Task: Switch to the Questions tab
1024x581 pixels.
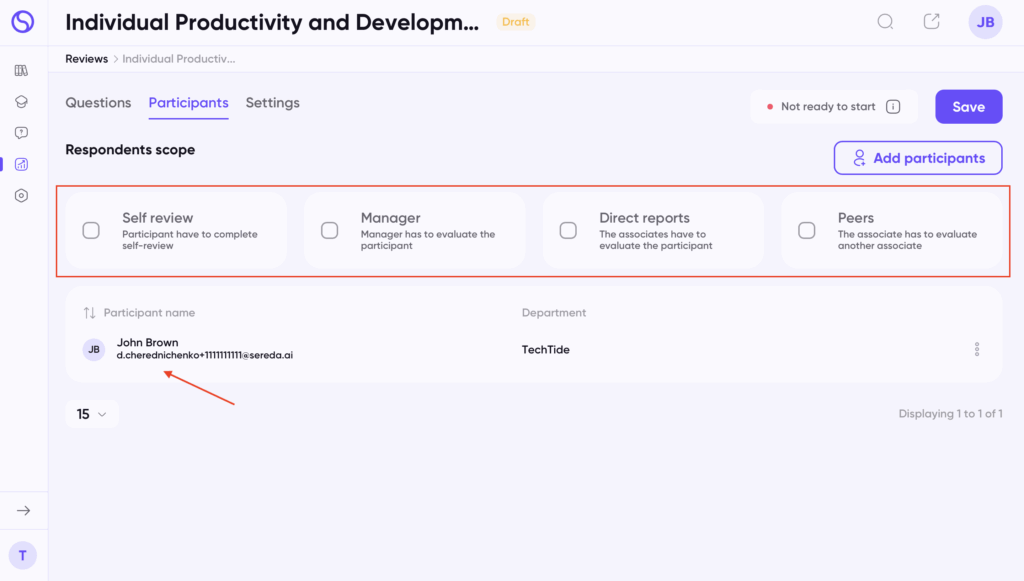Action: (x=98, y=103)
